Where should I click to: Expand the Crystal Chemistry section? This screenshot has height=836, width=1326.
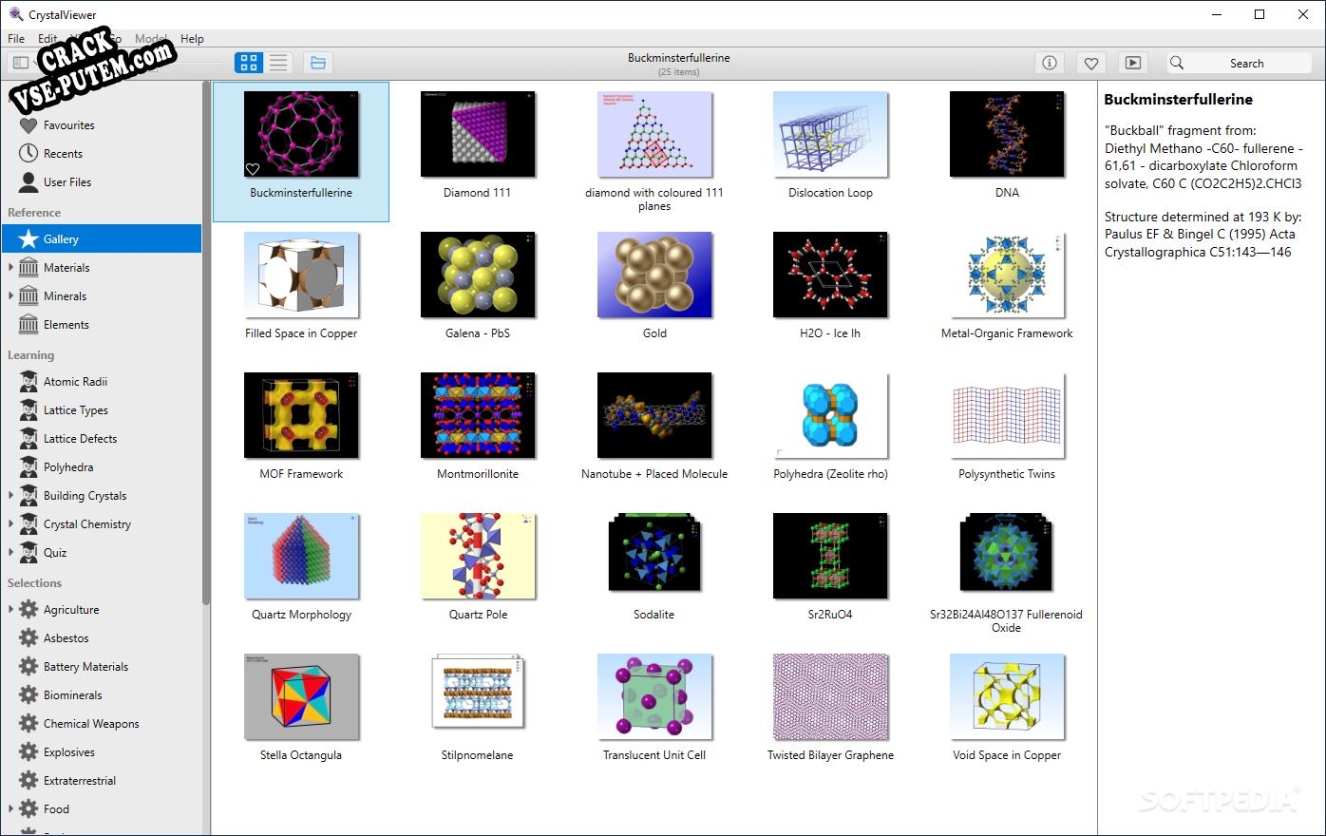pos(11,524)
